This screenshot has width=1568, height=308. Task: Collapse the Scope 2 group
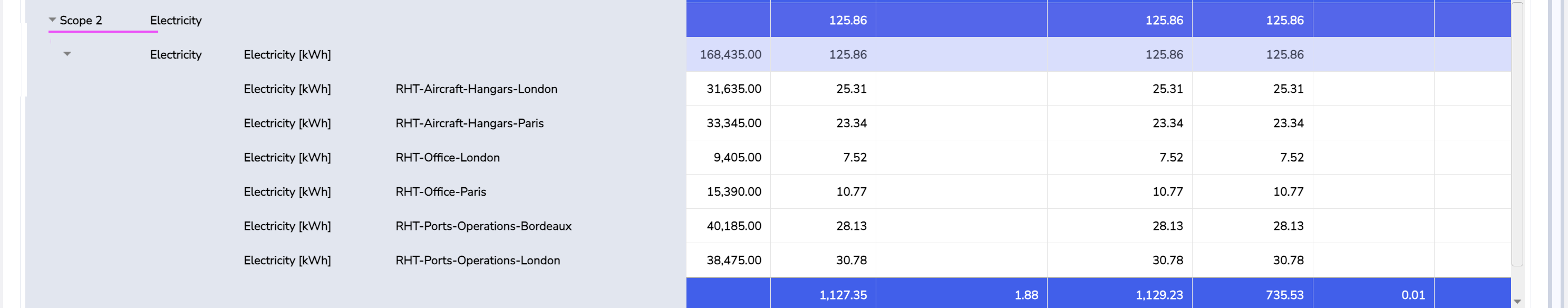(52, 20)
